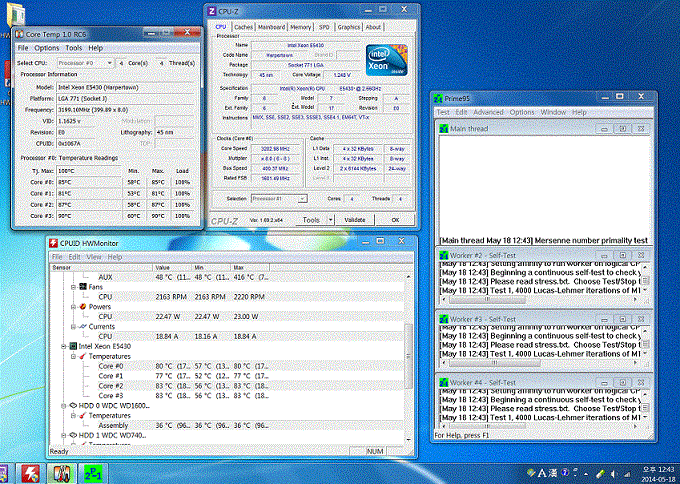Open the Caches tab in CPU-Z
Image resolution: width=680 pixels, height=484 pixels.
[x=243, y=27]
